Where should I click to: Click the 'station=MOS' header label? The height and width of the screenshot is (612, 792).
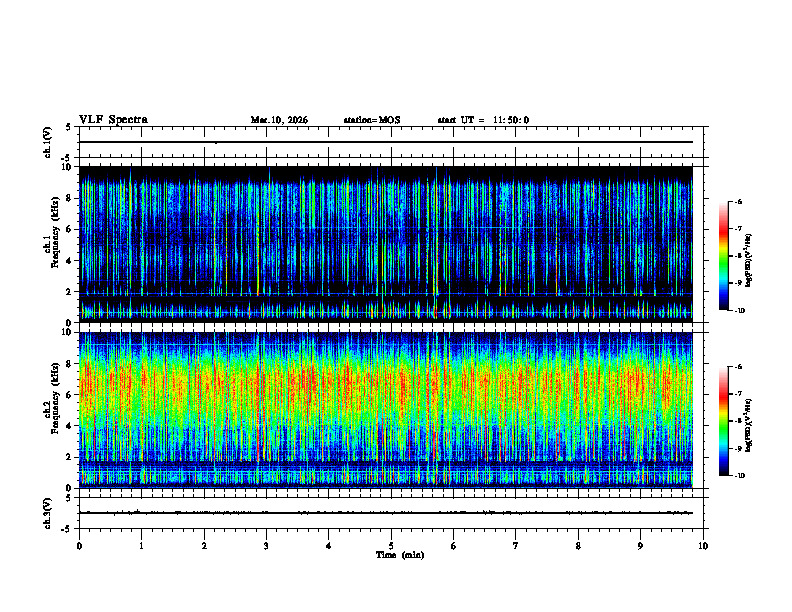tap(372, 120)
